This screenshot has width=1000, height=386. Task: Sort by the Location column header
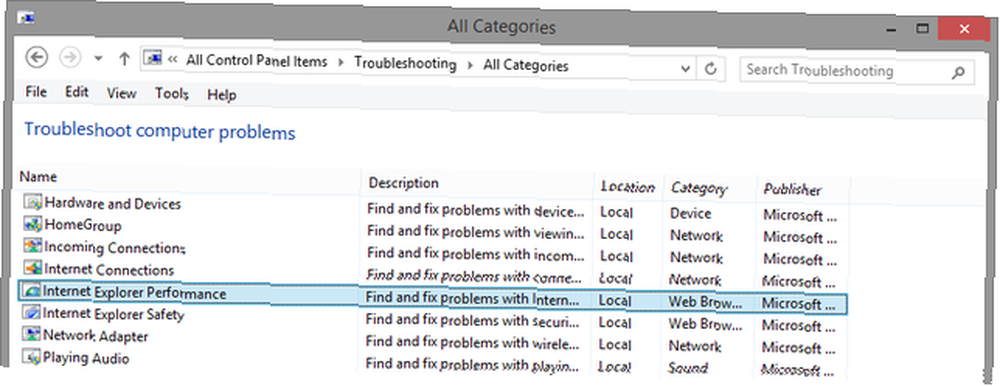[x=628, y=187]
